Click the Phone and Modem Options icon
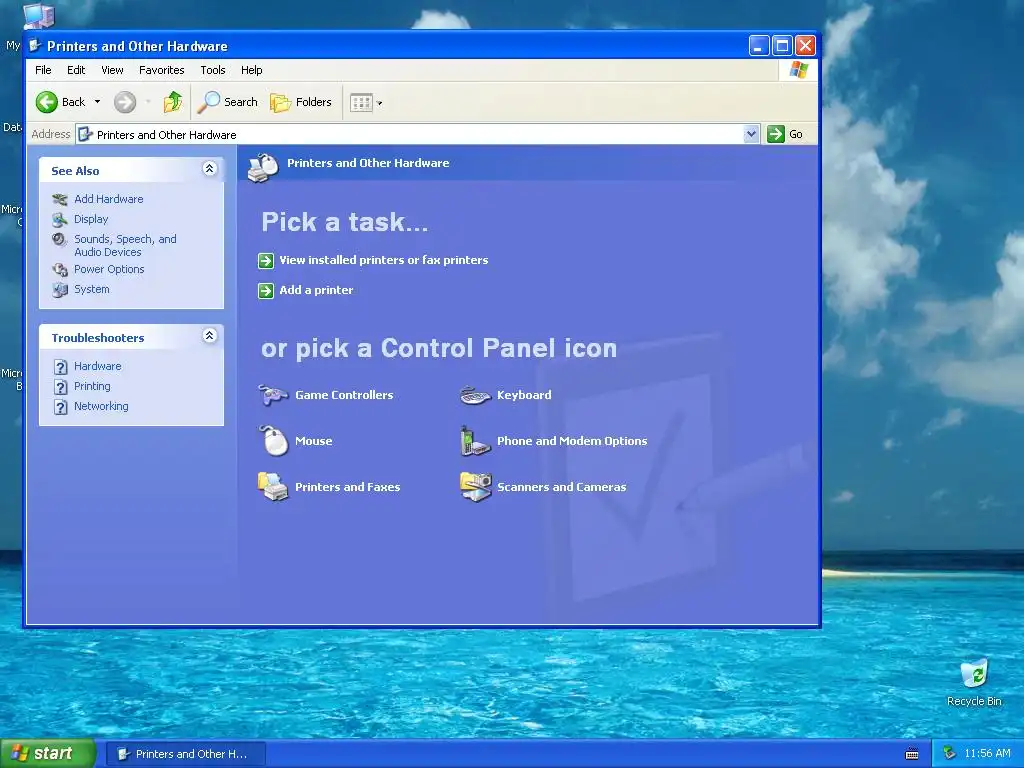 point(475,441)
